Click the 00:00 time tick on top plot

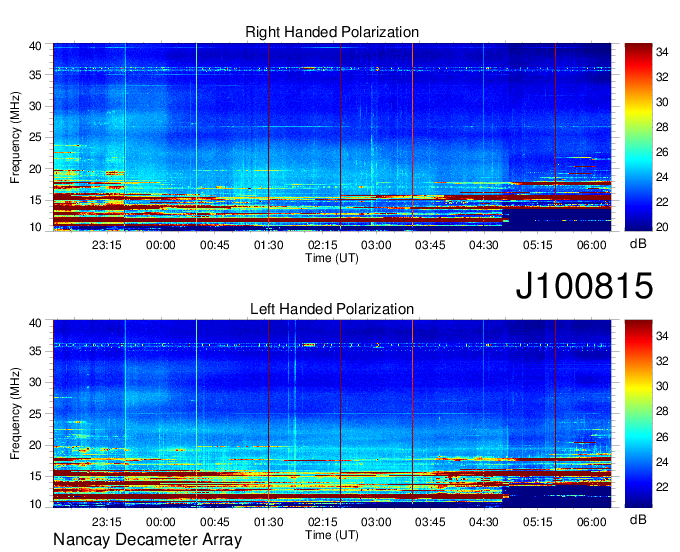pyautogui.click(x=160, y=245)
